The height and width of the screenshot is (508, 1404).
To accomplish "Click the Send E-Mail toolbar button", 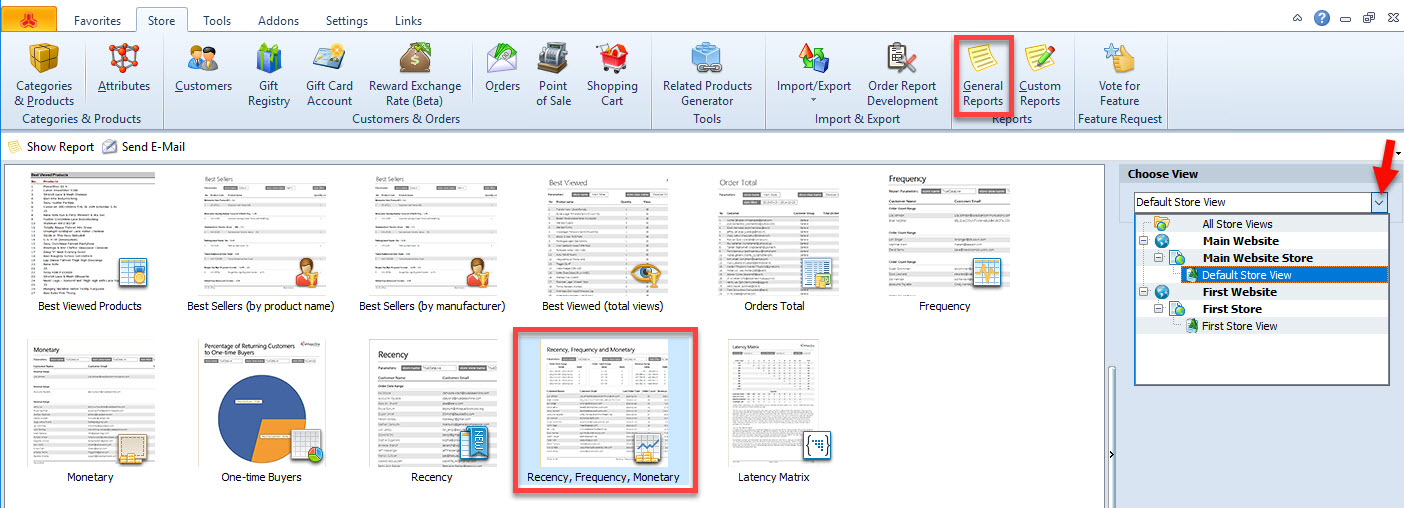I will point(144,147).
